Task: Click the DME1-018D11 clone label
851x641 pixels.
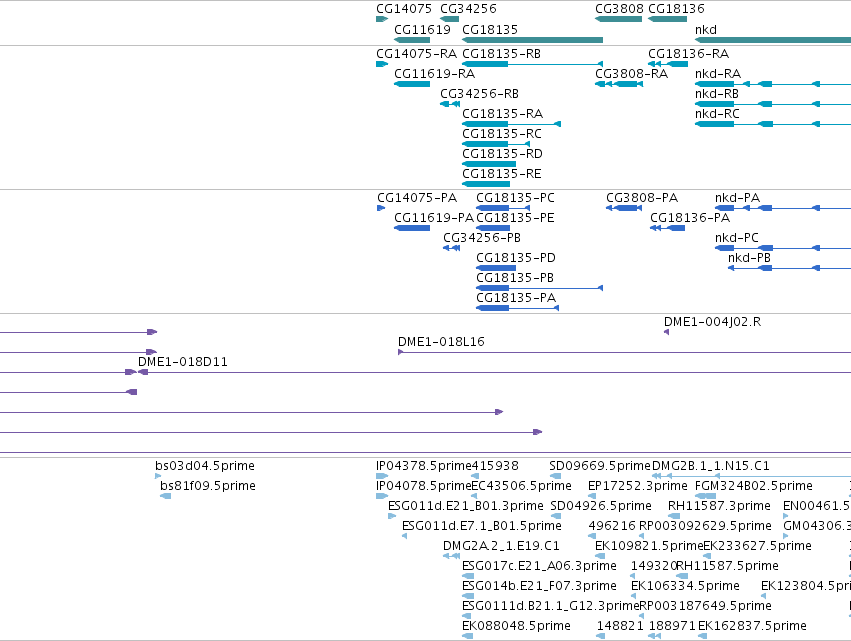Action: point(183,363)
